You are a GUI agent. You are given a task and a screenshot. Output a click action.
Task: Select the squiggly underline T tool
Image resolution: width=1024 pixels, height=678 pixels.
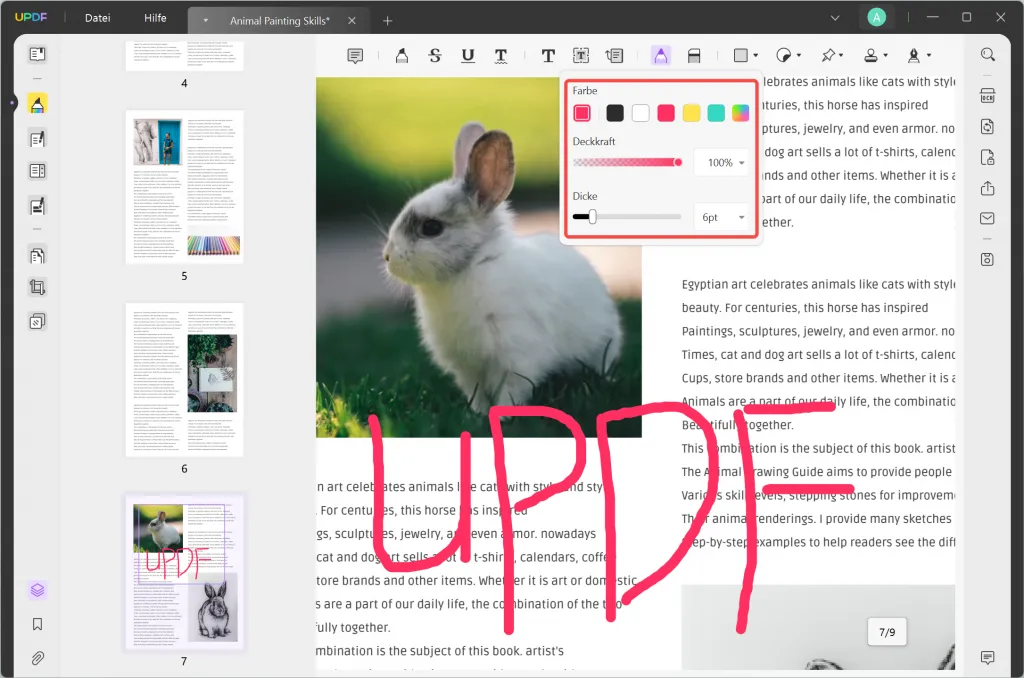pyautogui.click(x=501, y=56)
